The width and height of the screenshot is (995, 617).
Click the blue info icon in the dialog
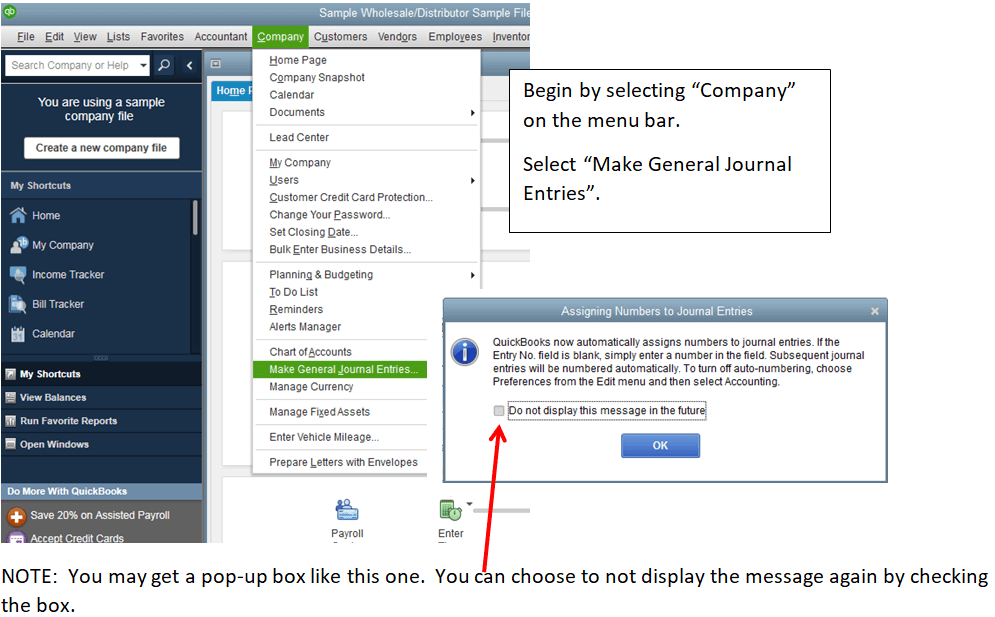[465, 352]
